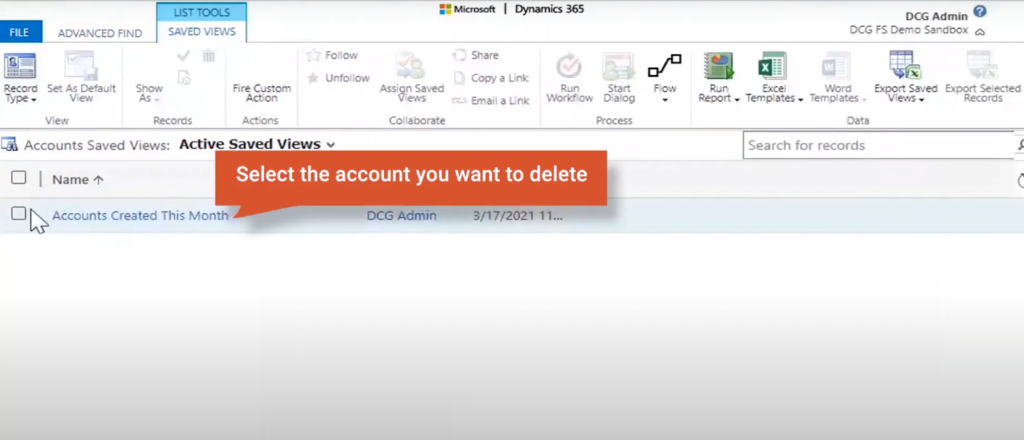Toggle the select-all checkbox in header

pyautogui.click(x=19, y=178)
